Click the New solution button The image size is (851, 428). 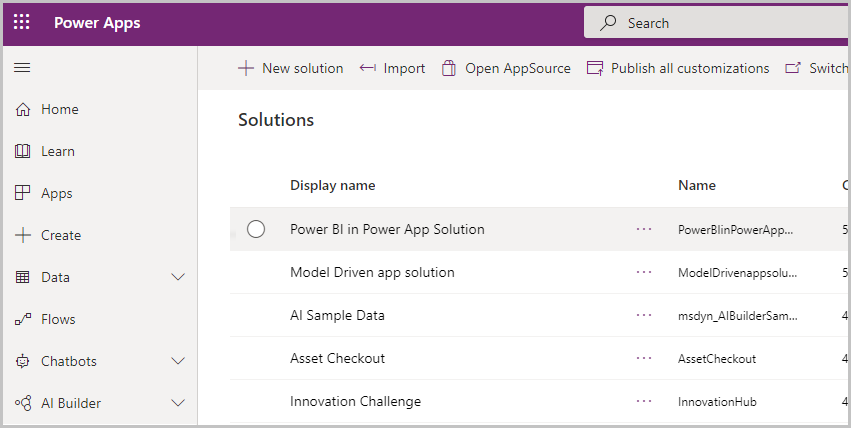291,68
